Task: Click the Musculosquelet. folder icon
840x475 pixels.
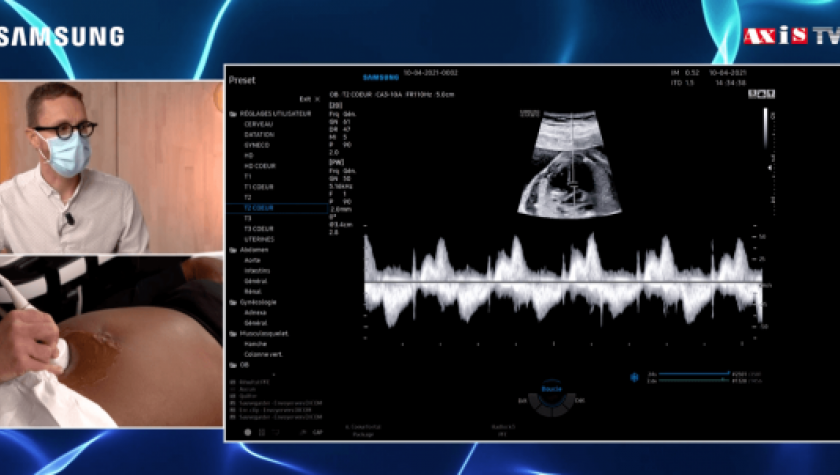Action: pyautogui.click(x=233, y=334)
